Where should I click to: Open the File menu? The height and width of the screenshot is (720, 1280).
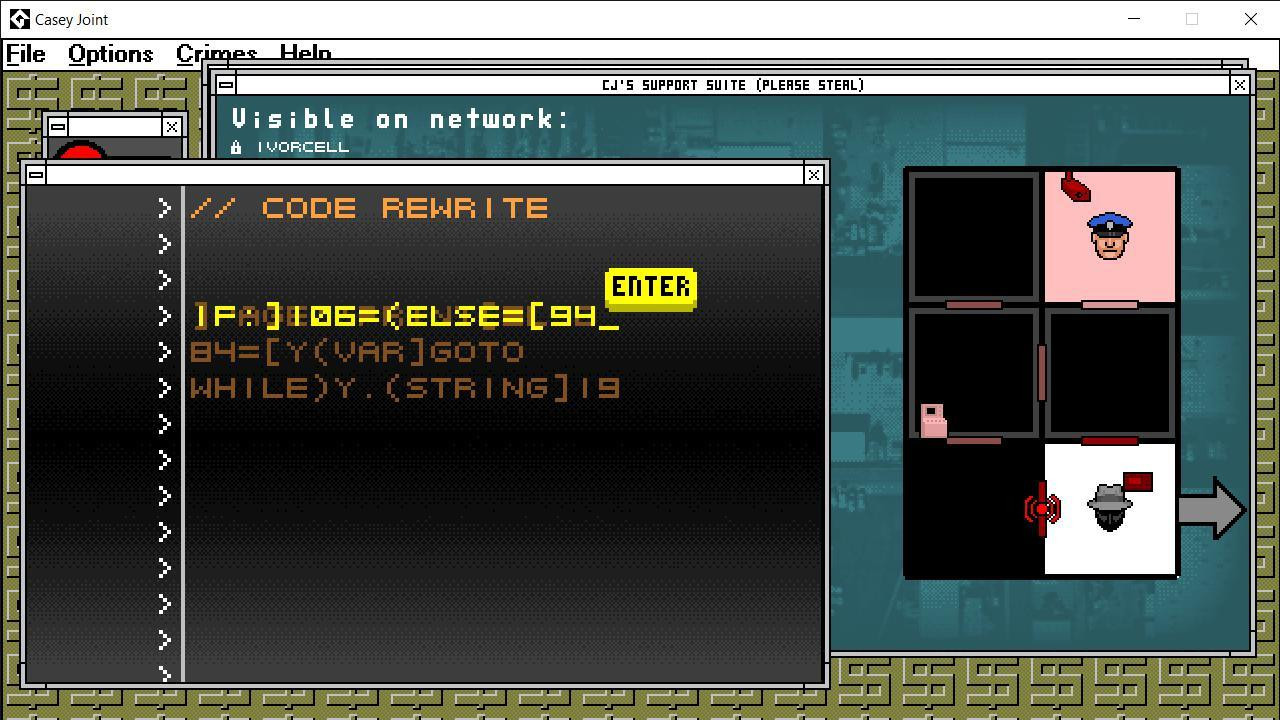pos(26,54)
